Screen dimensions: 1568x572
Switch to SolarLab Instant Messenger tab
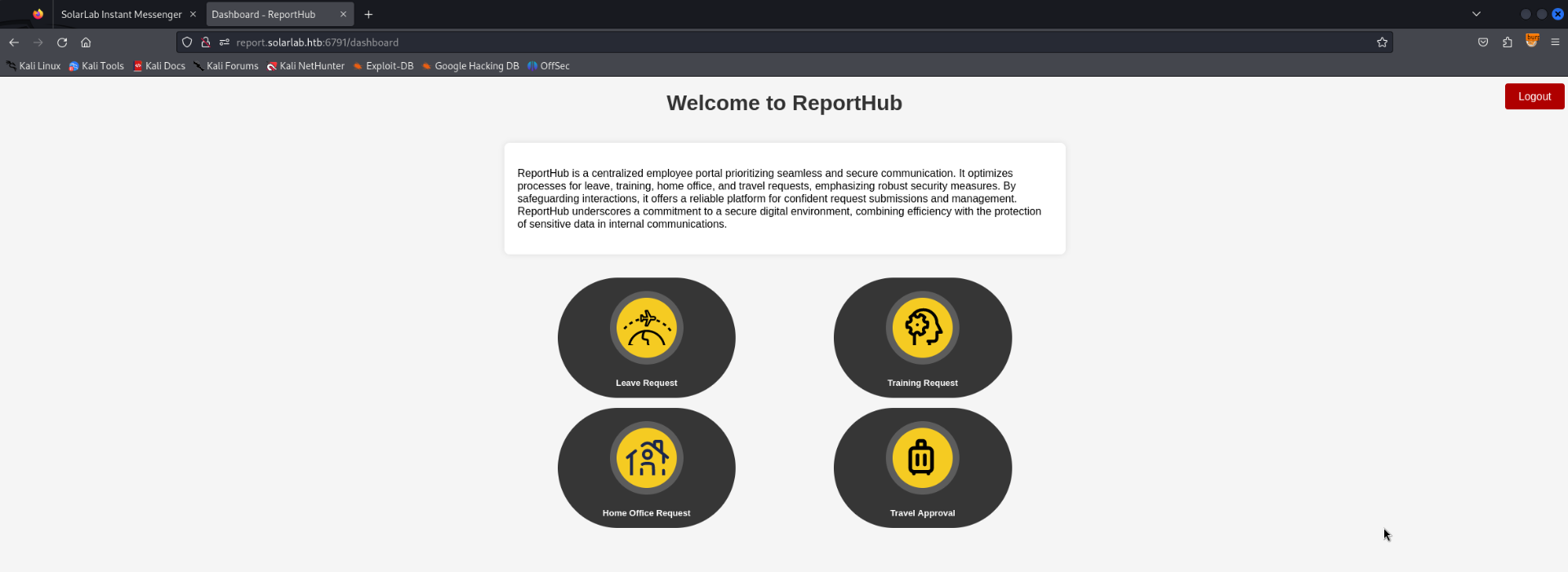[x=121, y=15]
